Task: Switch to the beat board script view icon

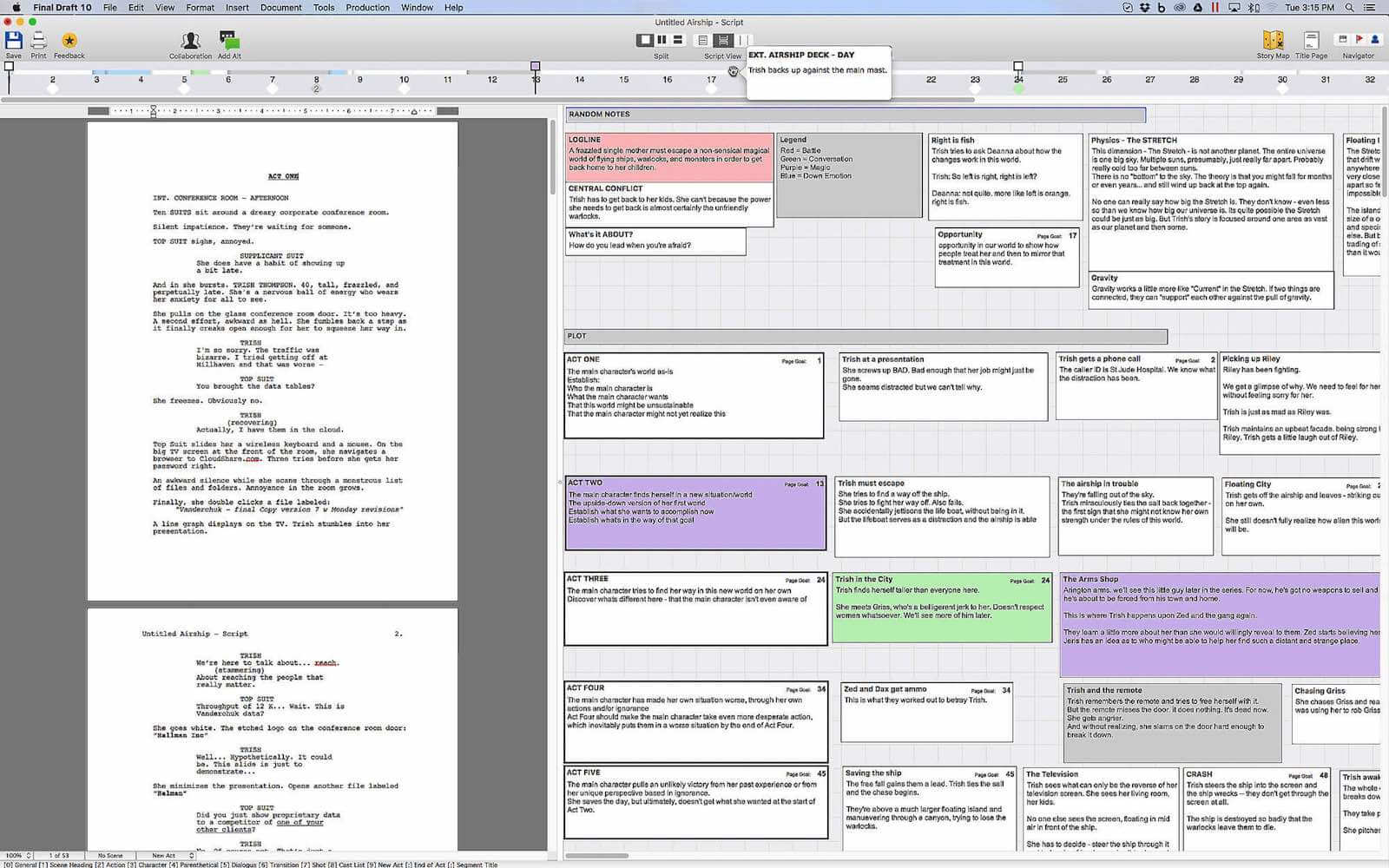Action: 722,40
